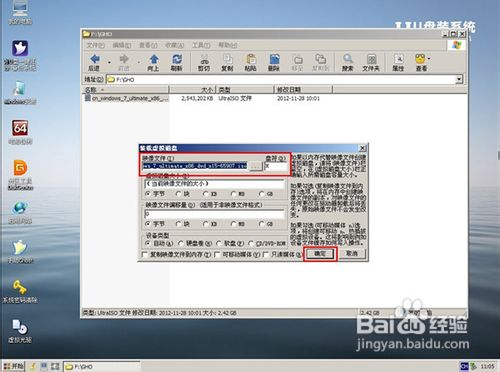
Task: Open the Start button on taskbar
Action: point(13,366)
